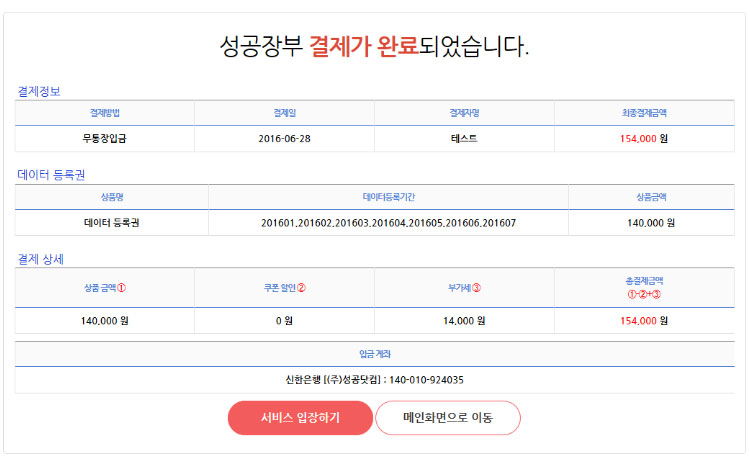This screenshot has width=750, height=473.
Task: Click the data period 201601 through 201607 cell
Action: [x=388, y=223]
